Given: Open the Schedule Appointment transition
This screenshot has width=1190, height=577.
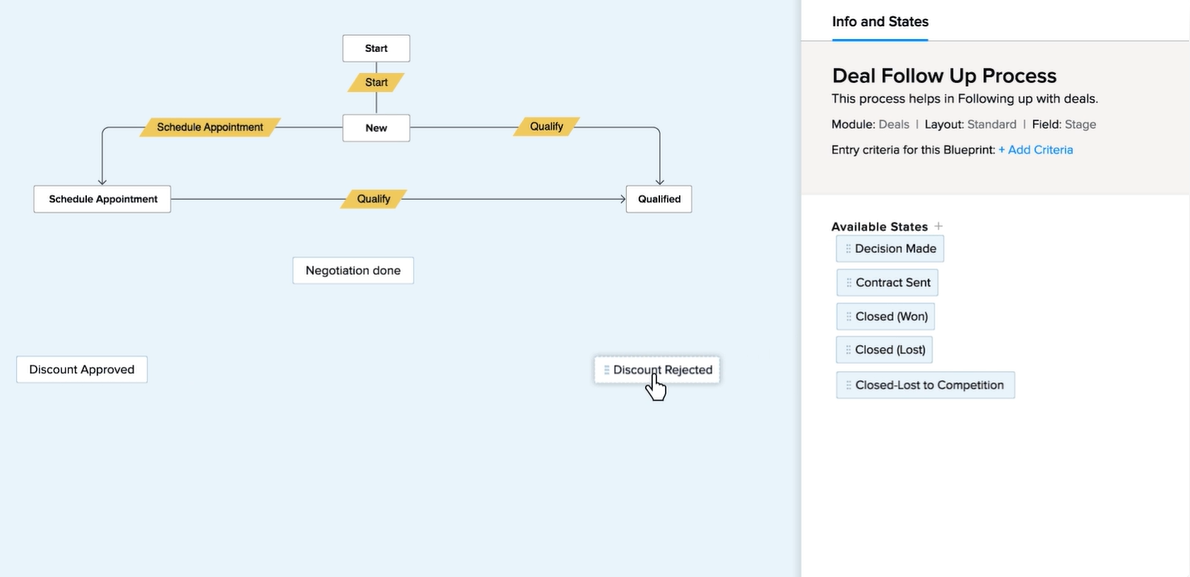Looking at the screenshot, I should [x=210, y=127].
